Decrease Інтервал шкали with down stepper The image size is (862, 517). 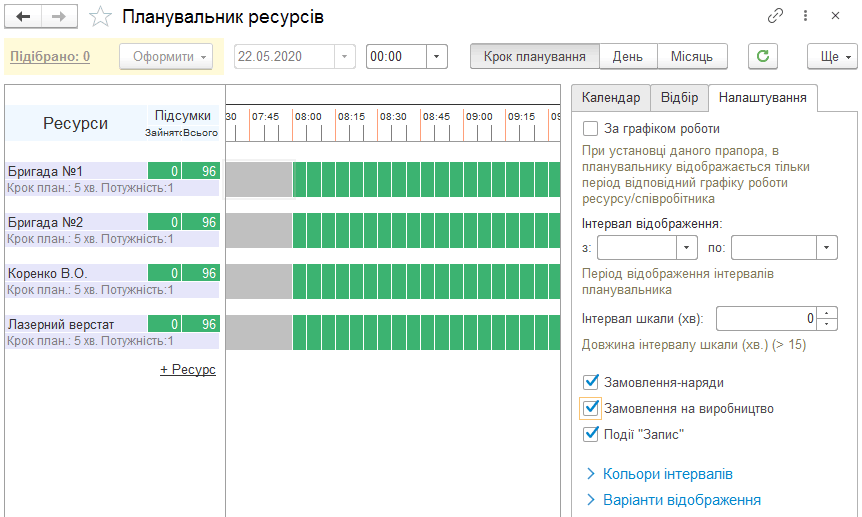tap(827, 324)
